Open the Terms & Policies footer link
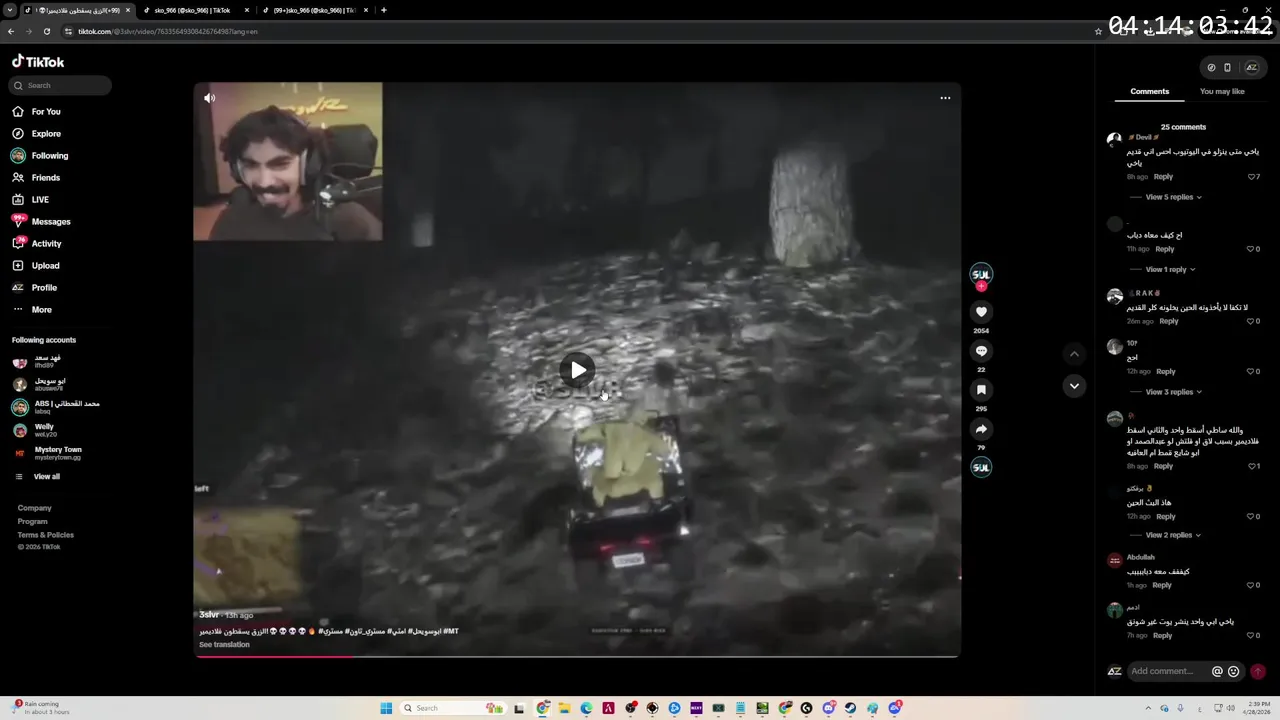Screen dimensions: 1280x720 (45, 535)
